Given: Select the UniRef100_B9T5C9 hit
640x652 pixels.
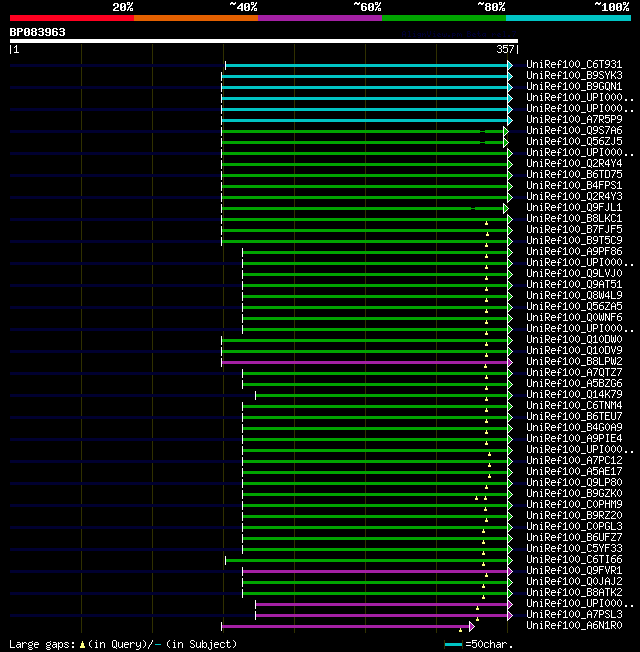Looking at the screenshot, I should coord(574,240).
